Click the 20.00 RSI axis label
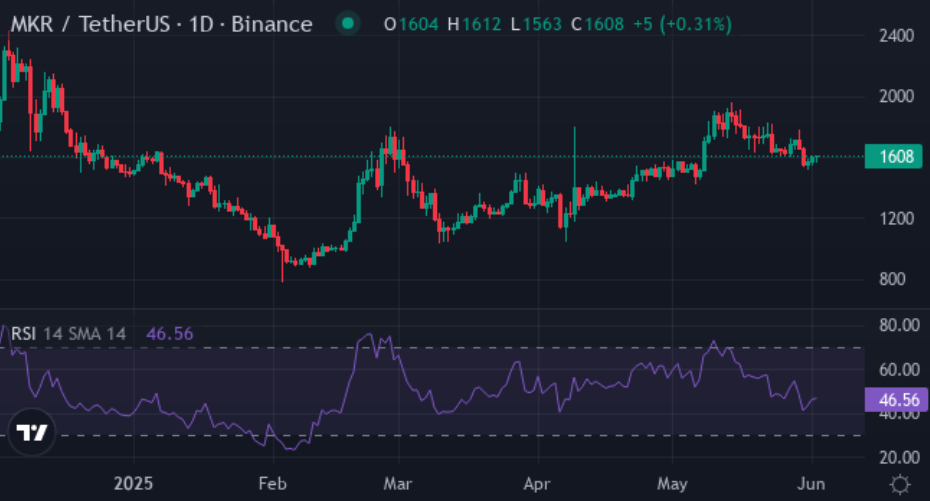 click(x=899, y=457)
